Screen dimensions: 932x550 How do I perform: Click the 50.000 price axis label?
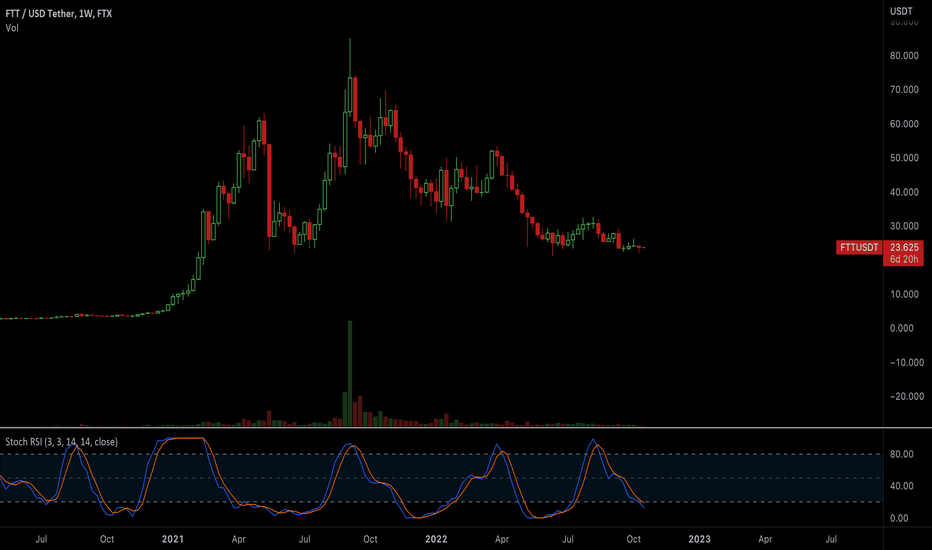coord(903,158)
